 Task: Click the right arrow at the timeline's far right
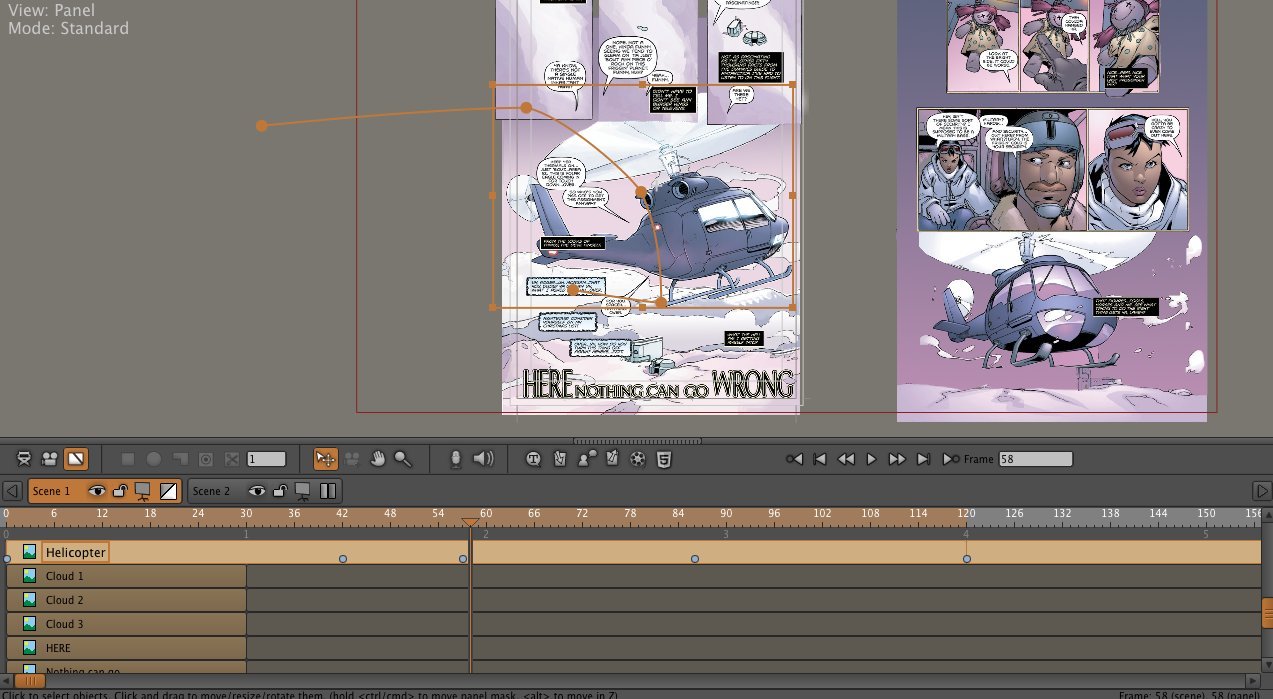(x=1263, y=490)
